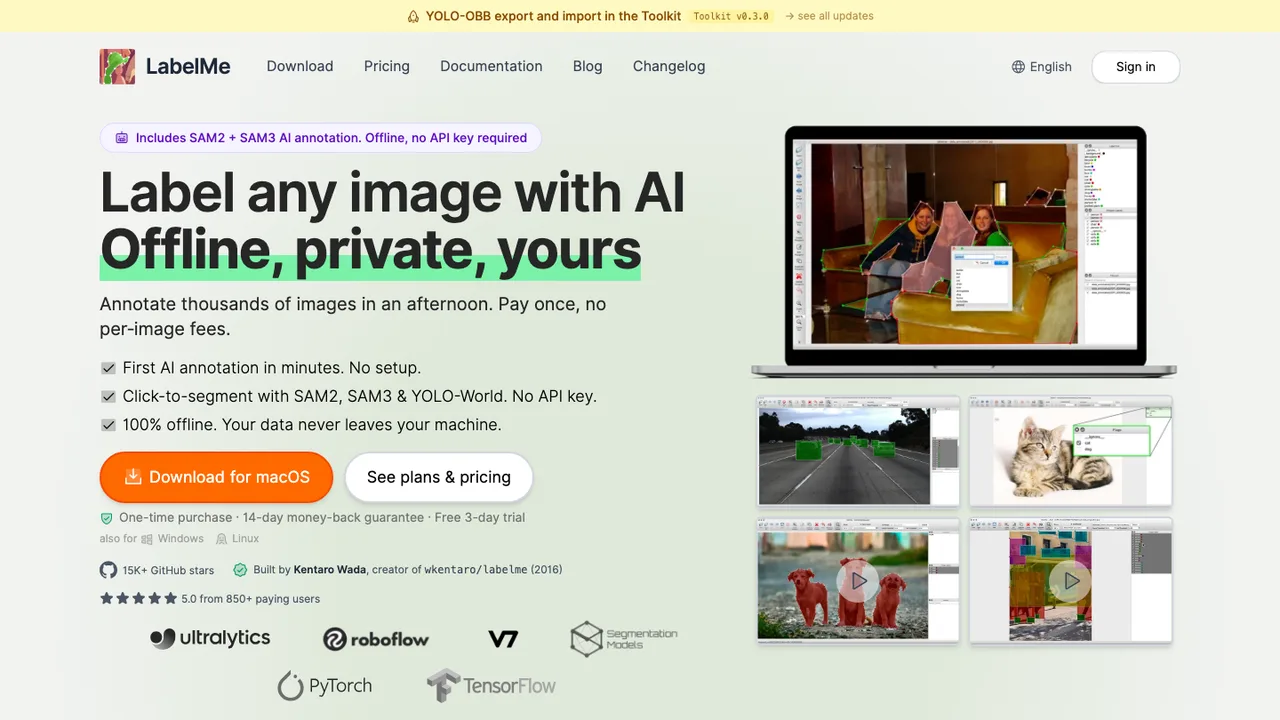The image size is (1280, 720).
Task: Click the GitHub icon beside 15K+ stars
Action: point(108,570)
